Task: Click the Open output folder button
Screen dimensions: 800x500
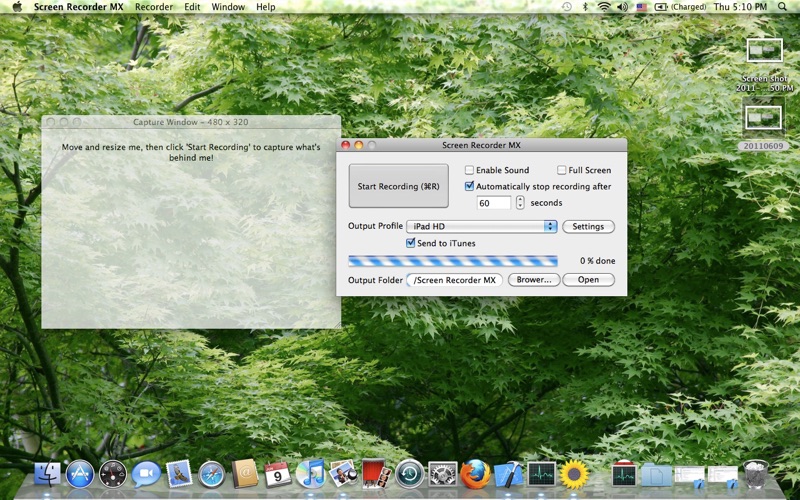Action: (588, 280)
